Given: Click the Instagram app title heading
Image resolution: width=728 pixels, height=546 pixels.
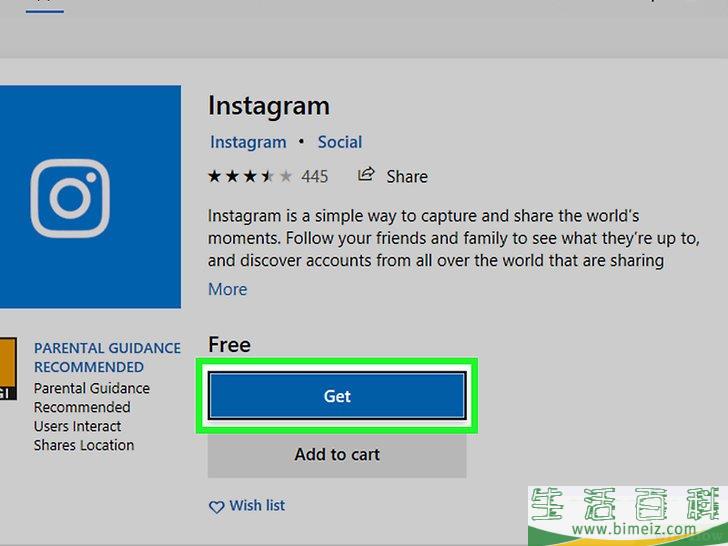Looking at the screenshot, I should [269, 106].
